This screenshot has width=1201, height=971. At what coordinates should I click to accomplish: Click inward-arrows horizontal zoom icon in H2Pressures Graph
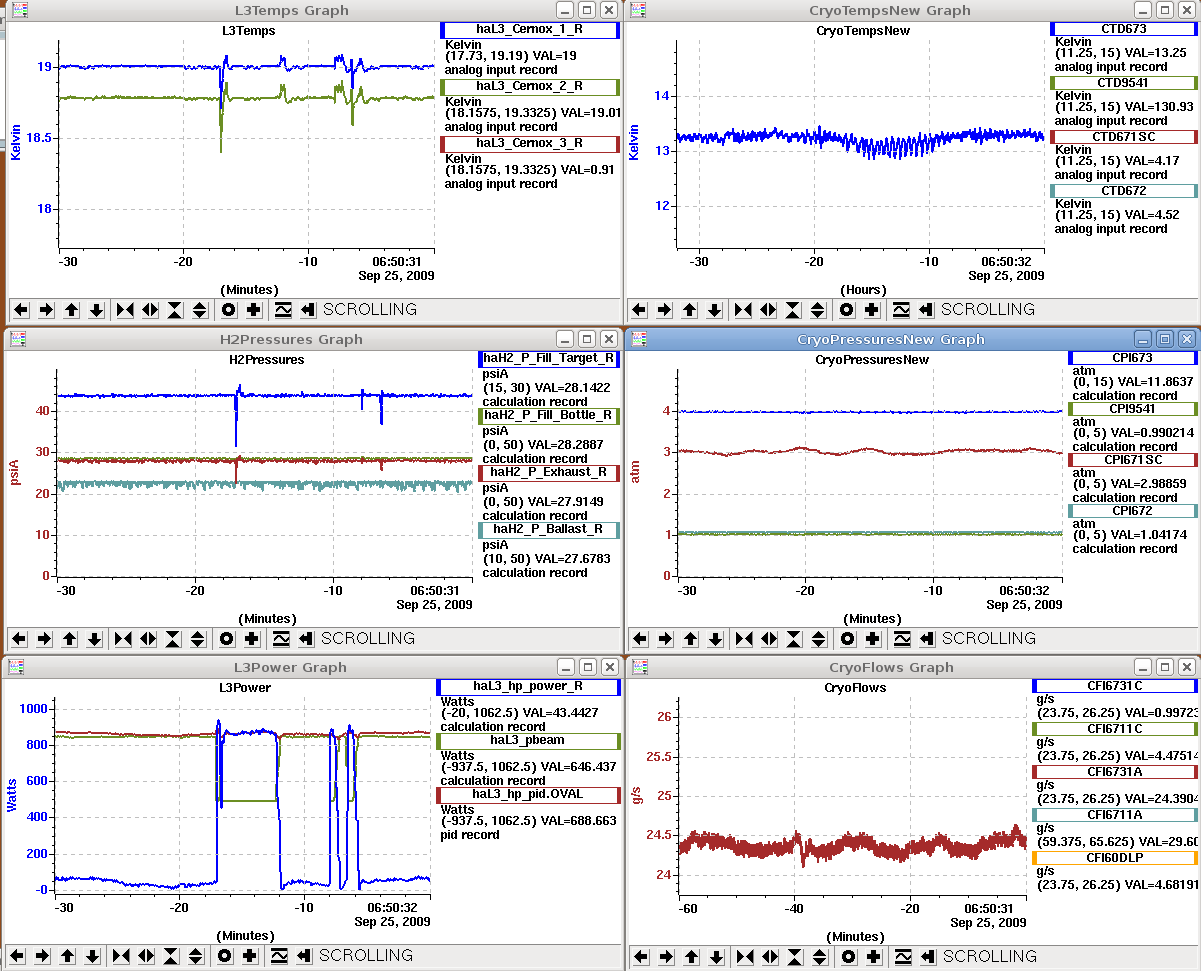pos(123,638)
